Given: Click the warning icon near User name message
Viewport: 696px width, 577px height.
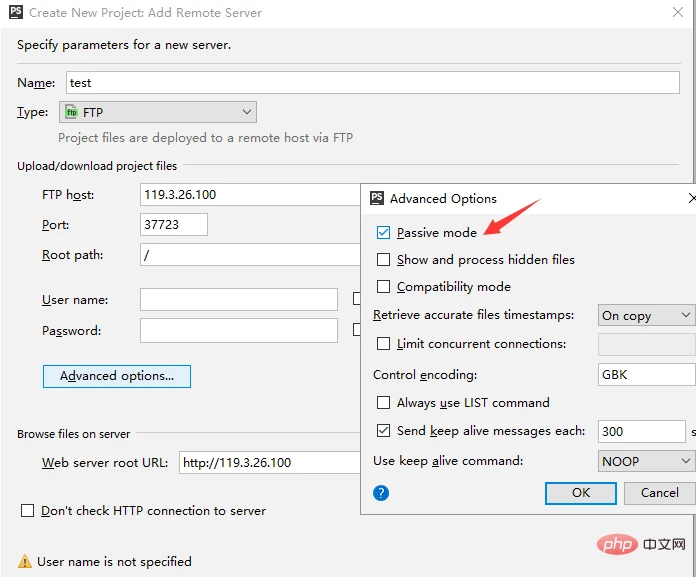Looking at the screenshot, I should click(25, 561).
